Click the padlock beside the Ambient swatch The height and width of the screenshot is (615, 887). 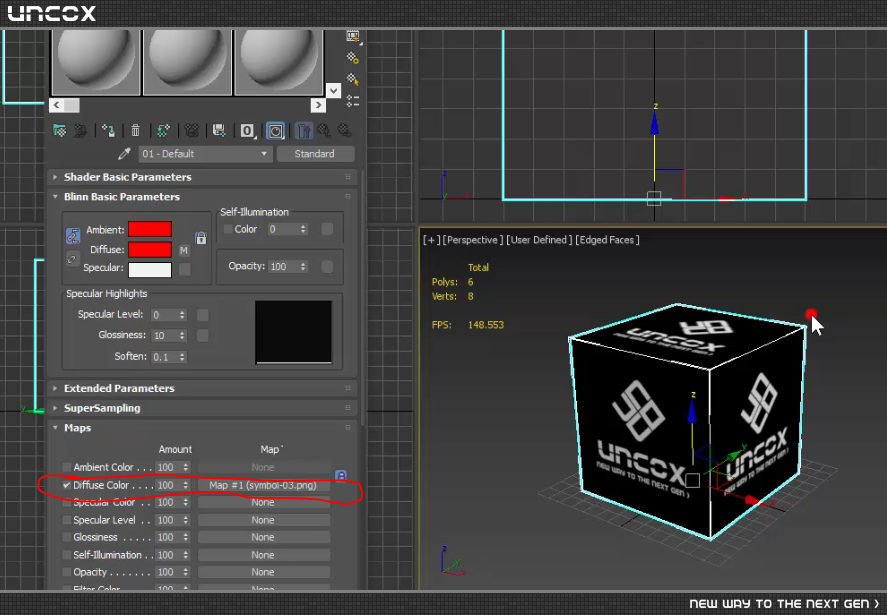(201, 238)
